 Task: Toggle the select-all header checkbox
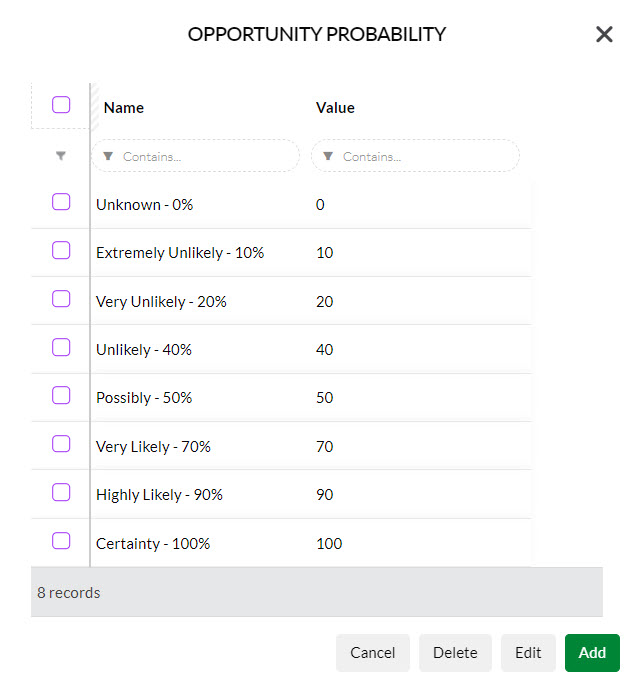tap(61, 105)
